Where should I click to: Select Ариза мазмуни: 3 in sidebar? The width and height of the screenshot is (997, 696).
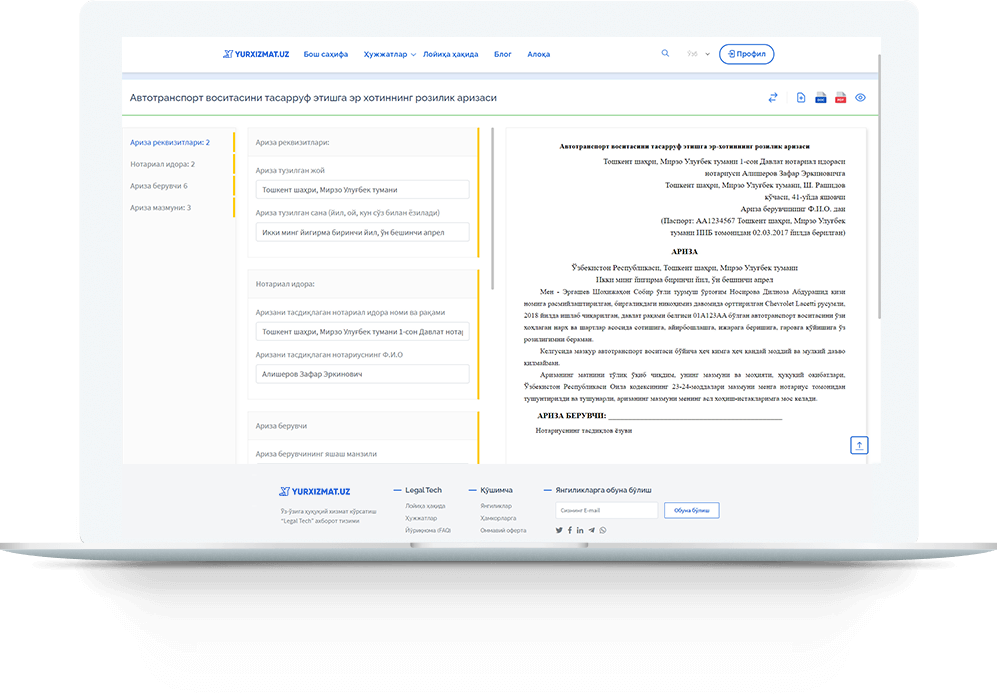pos(160,207)
